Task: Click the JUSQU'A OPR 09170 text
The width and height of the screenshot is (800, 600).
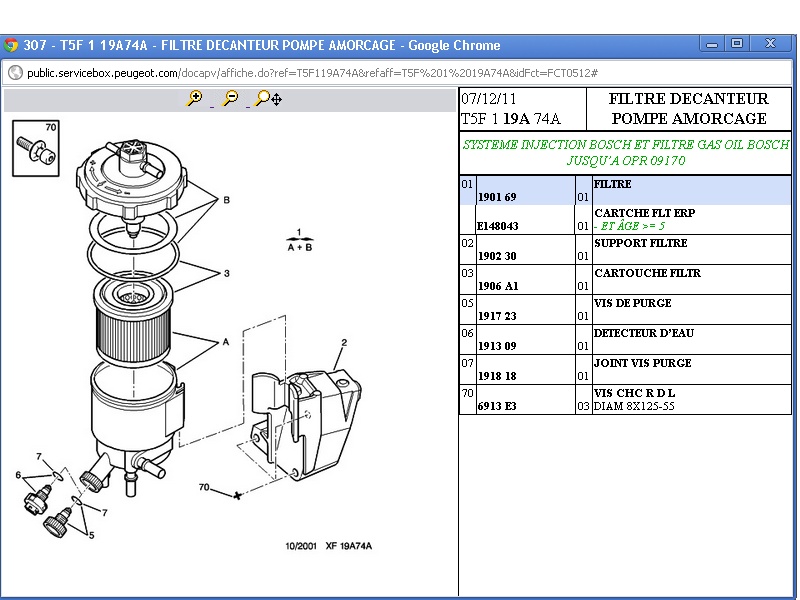Action: pos(626,161)
